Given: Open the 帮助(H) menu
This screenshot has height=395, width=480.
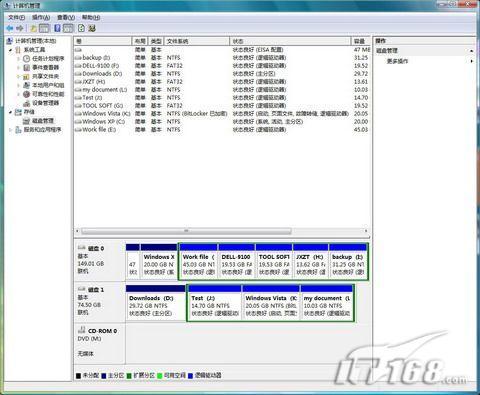Looking at the screenshot, I should point(91,17).
